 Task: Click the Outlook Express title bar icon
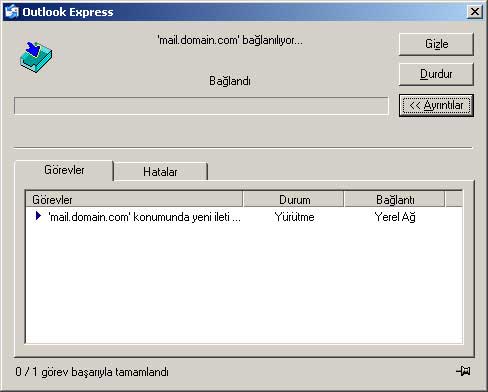[x=11, y=12]
